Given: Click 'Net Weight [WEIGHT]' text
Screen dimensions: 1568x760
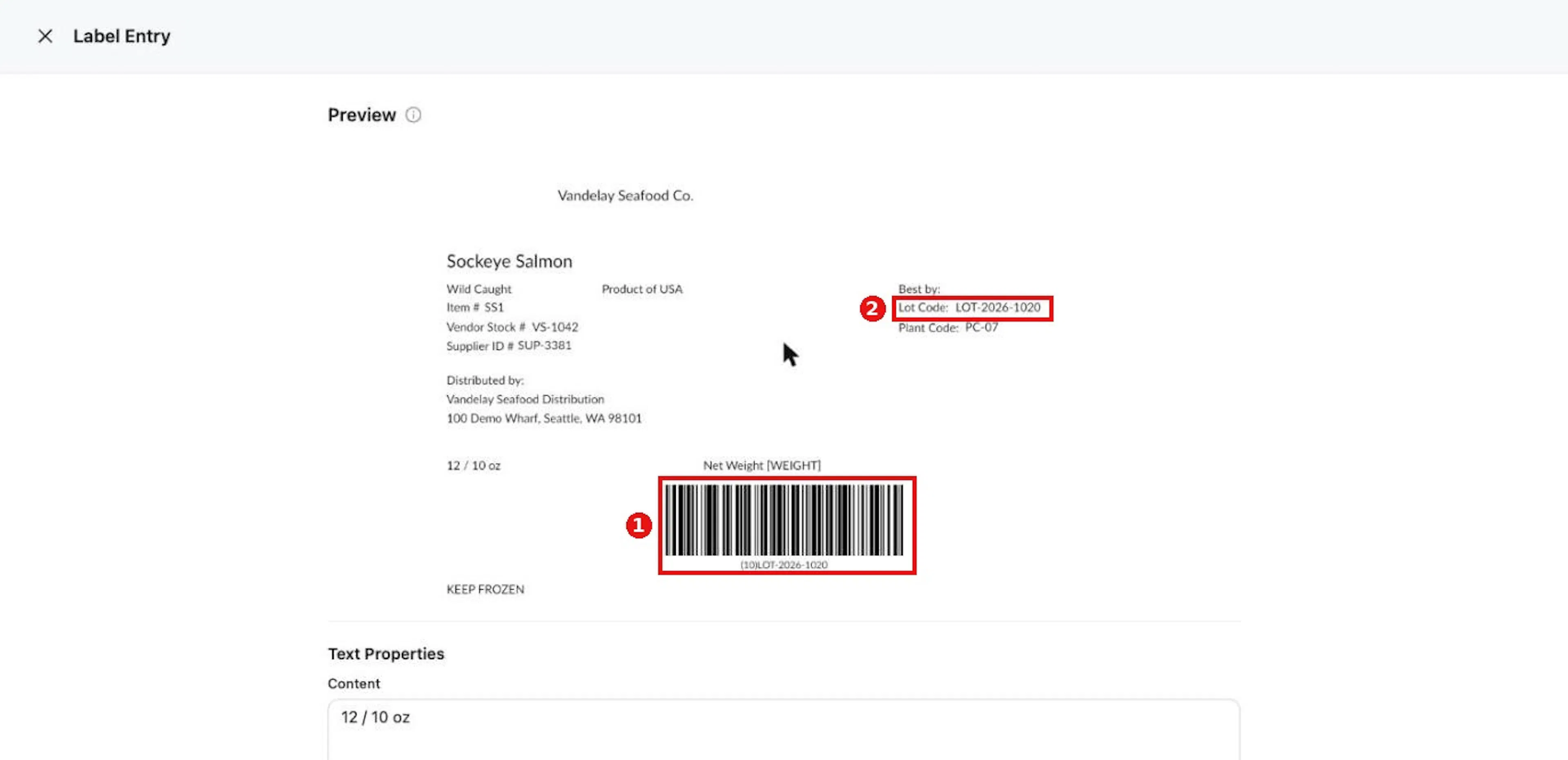Looking at the screenshot, I should pos(762,466).
